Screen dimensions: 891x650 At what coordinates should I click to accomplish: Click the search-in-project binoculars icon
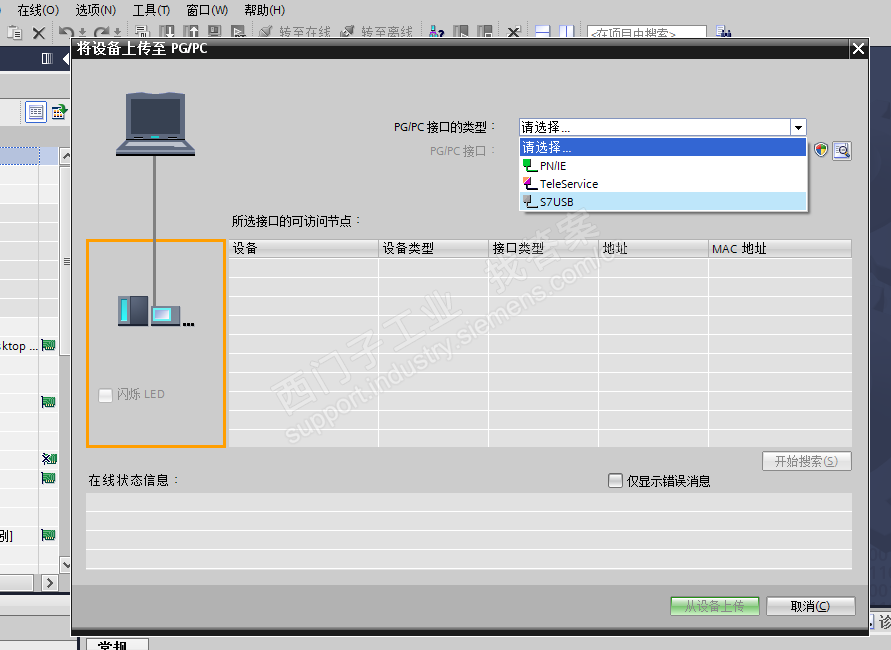click(x=723, y=32)
